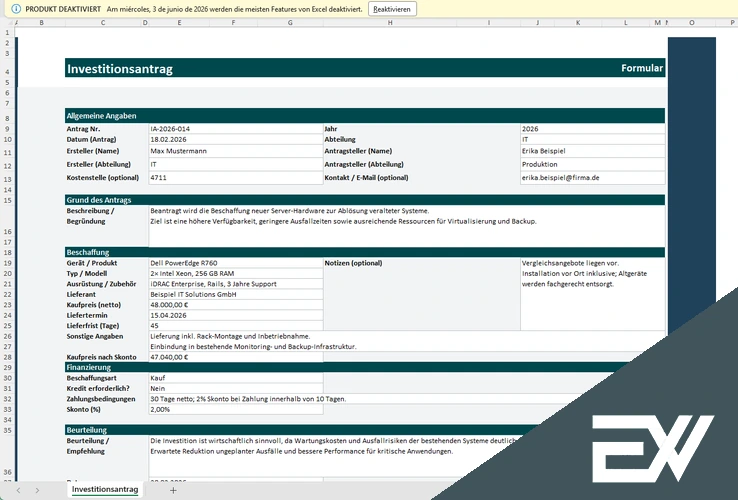Go to next sheet with right arrow

click(37, 490)
